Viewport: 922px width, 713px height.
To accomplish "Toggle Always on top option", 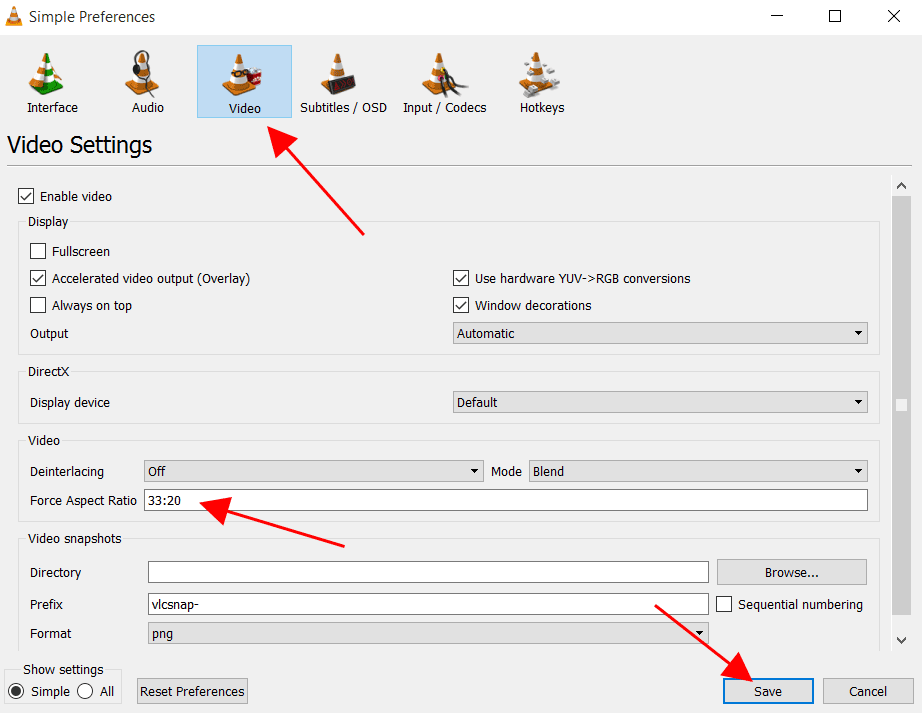I will pos(38,306).
